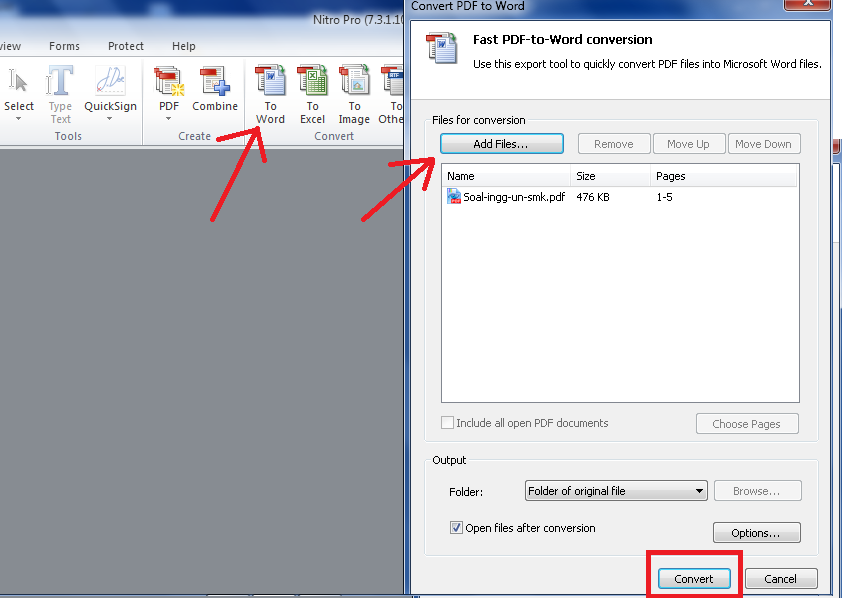Close the Convert PDF to Word dialog

click(x=807, y=3)
